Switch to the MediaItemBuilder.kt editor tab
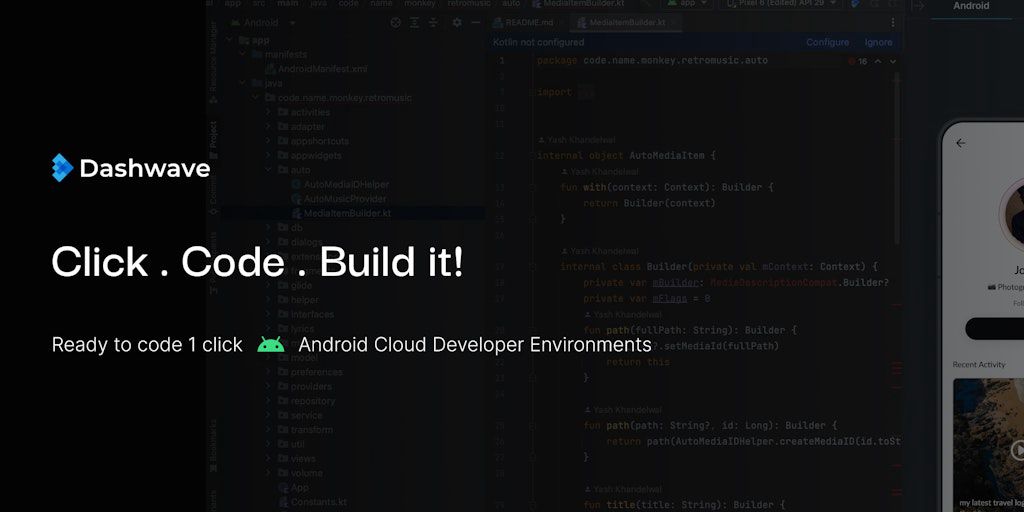The width and height of the screenshot is (1024, 512). (x=627, y=22)
